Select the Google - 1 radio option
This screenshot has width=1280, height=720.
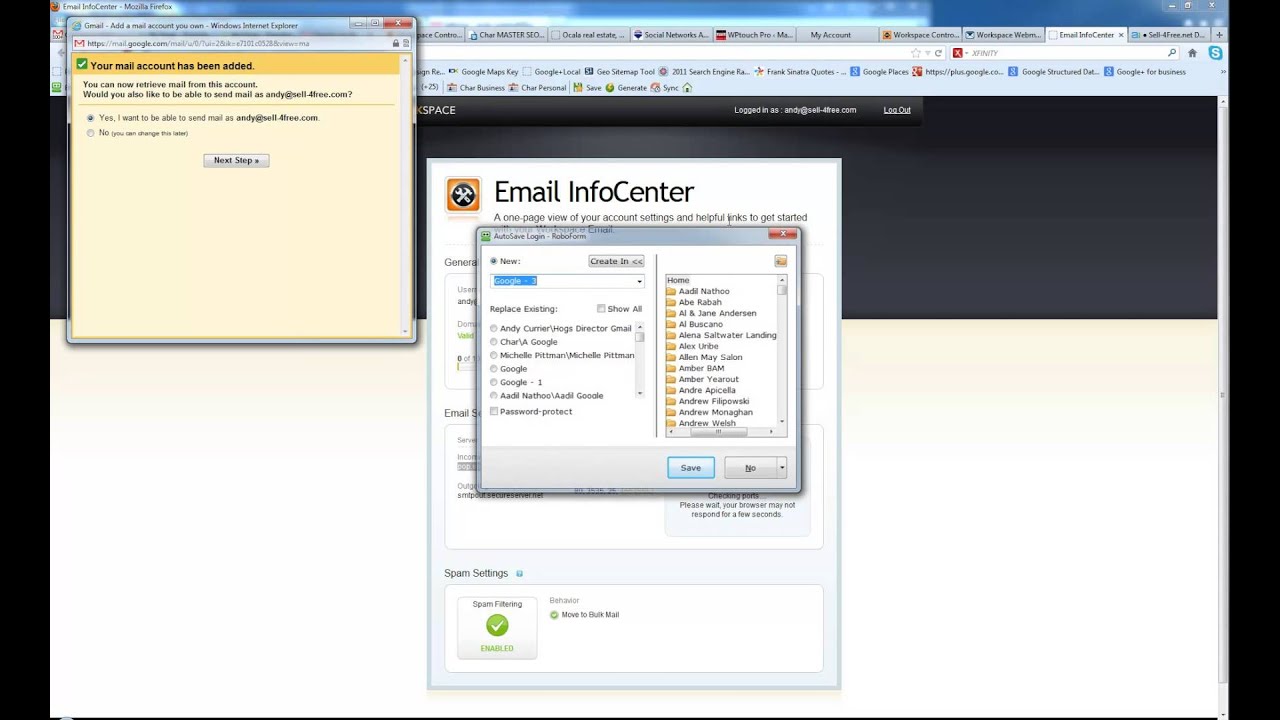[493, 382]
